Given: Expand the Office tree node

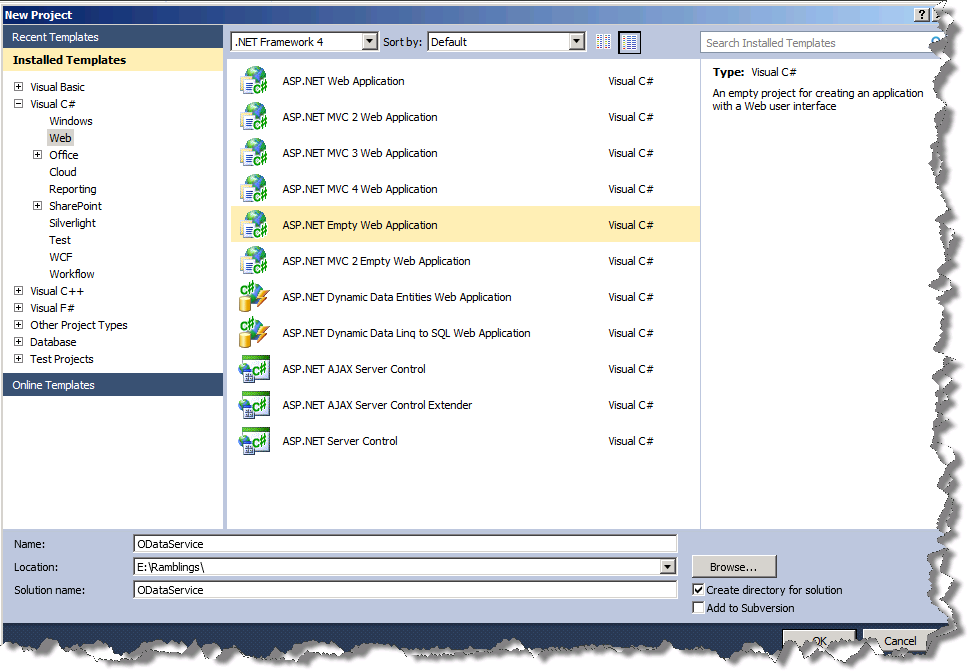Looking at the screenshot, I should click(x=38, y=155).
